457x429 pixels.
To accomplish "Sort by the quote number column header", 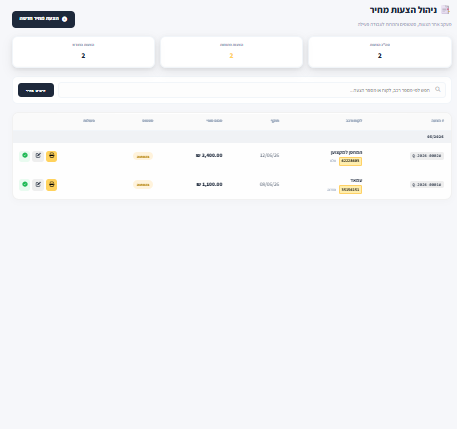I will 437,121.
